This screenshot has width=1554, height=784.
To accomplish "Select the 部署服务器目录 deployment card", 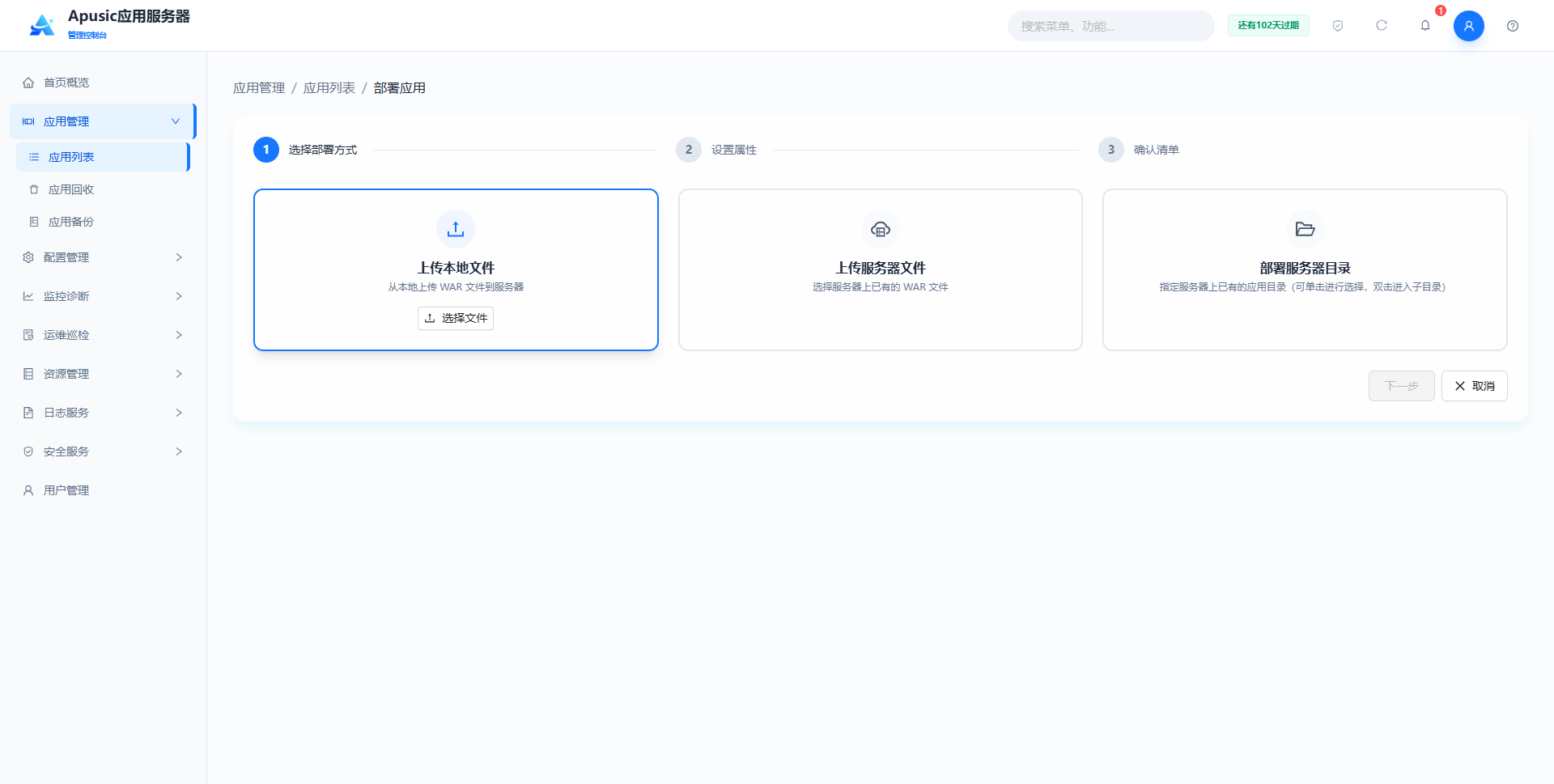I will click(x=1305, y=269).
